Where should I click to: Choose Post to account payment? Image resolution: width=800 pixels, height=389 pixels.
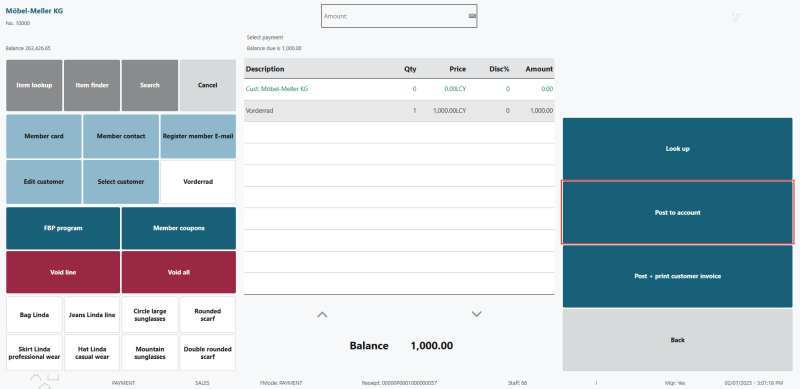(678, 212)
